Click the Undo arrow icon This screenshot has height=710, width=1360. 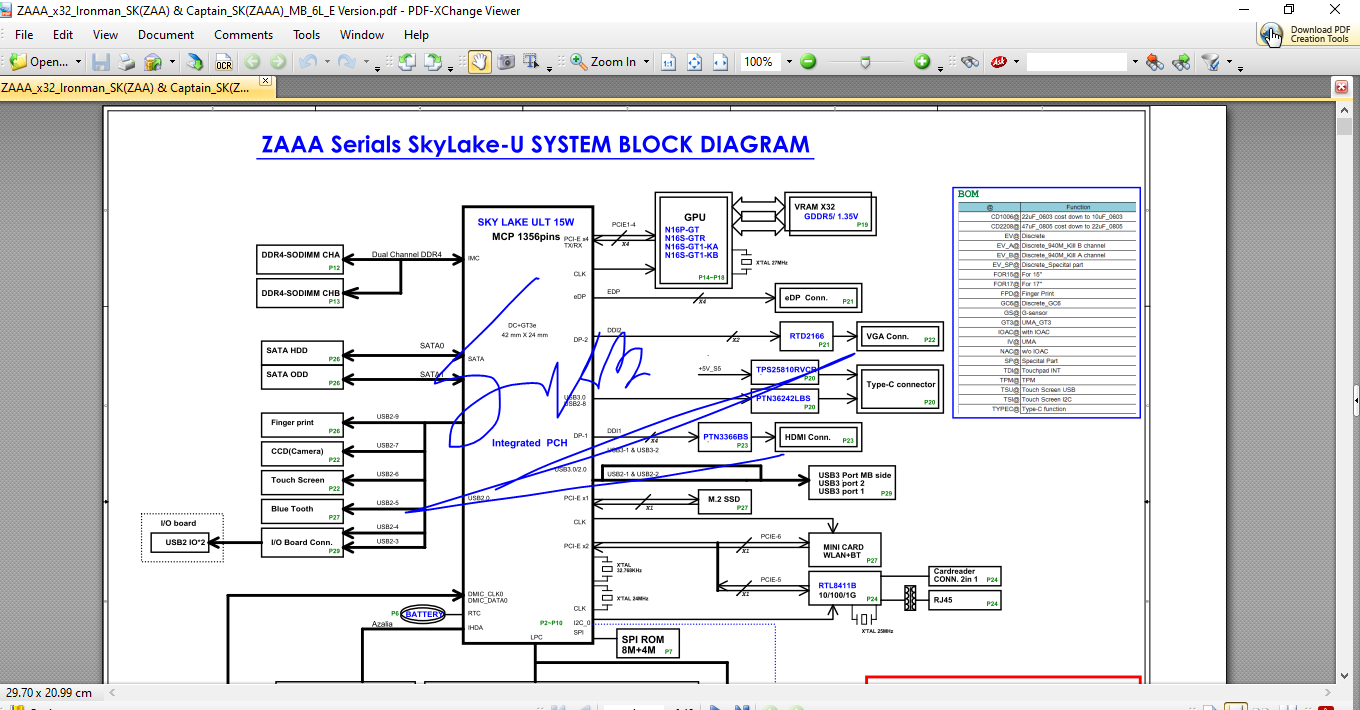coord(307,62)
